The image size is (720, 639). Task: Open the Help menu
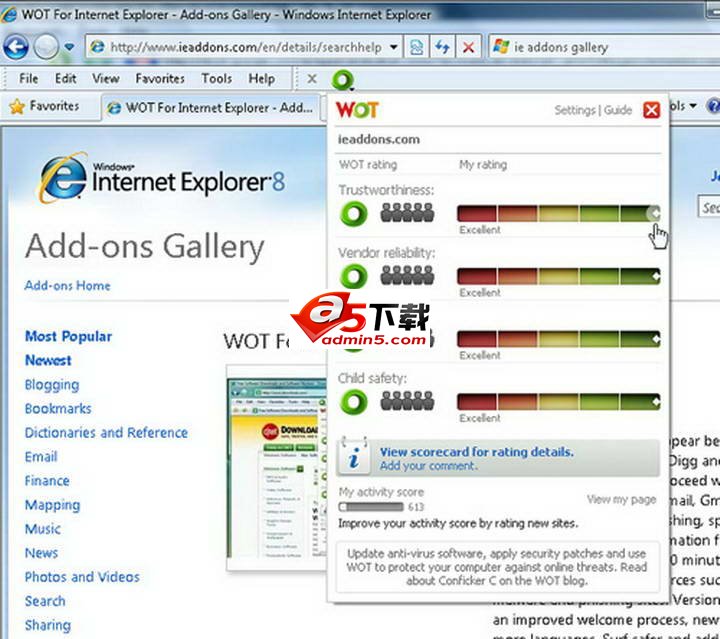[x=262, y=78]
